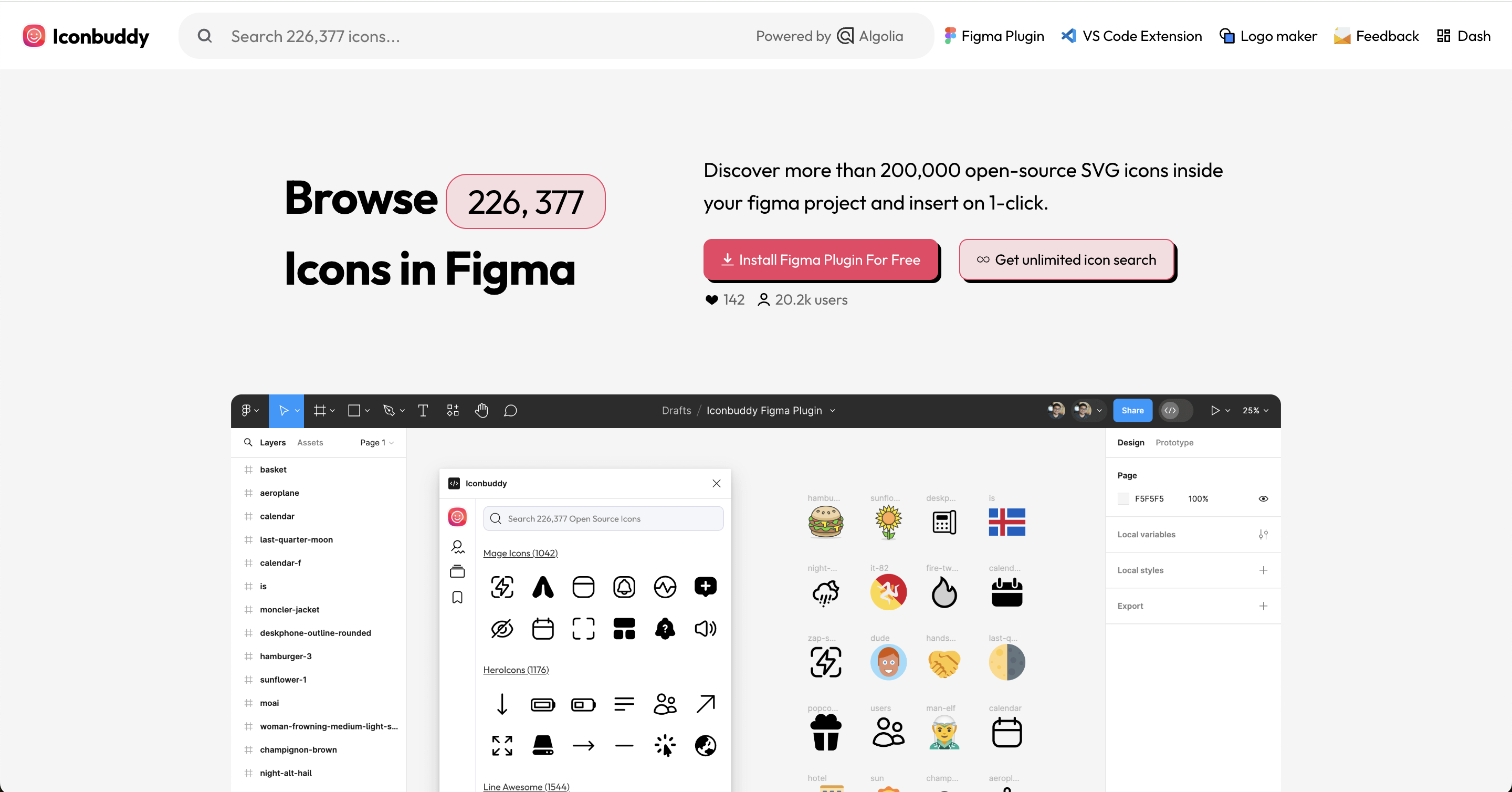This screenshot has width=1512, height=792.
Task: Open the shape tools dropdown chevron
Action: [x=367, y=410]
